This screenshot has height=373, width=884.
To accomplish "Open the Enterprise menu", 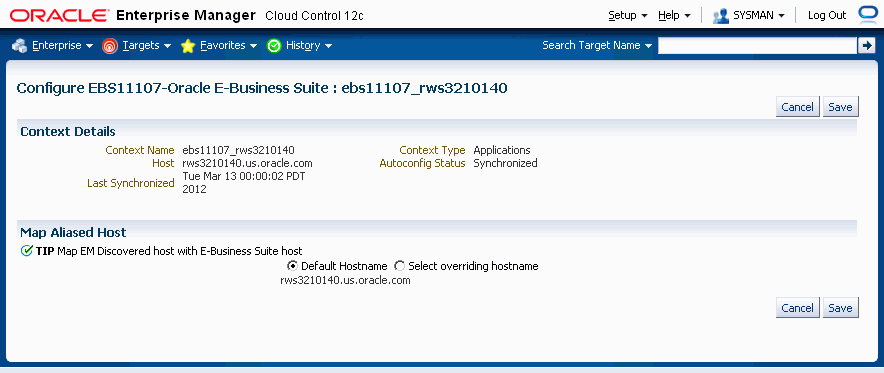I will pyautogui.click(x=62, y=46).
